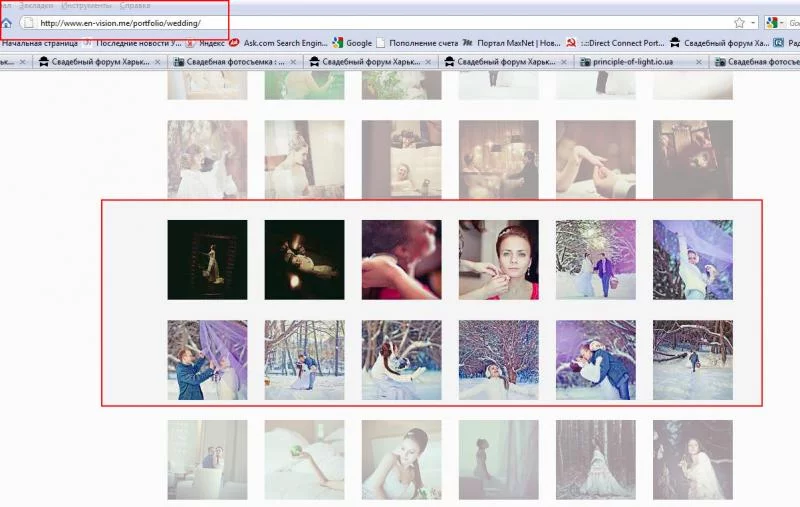Click the Рад... bookmark icon on bookmarks bar
Image resolution: width=800 pixels, height=507 pixels.
point(779,43)
